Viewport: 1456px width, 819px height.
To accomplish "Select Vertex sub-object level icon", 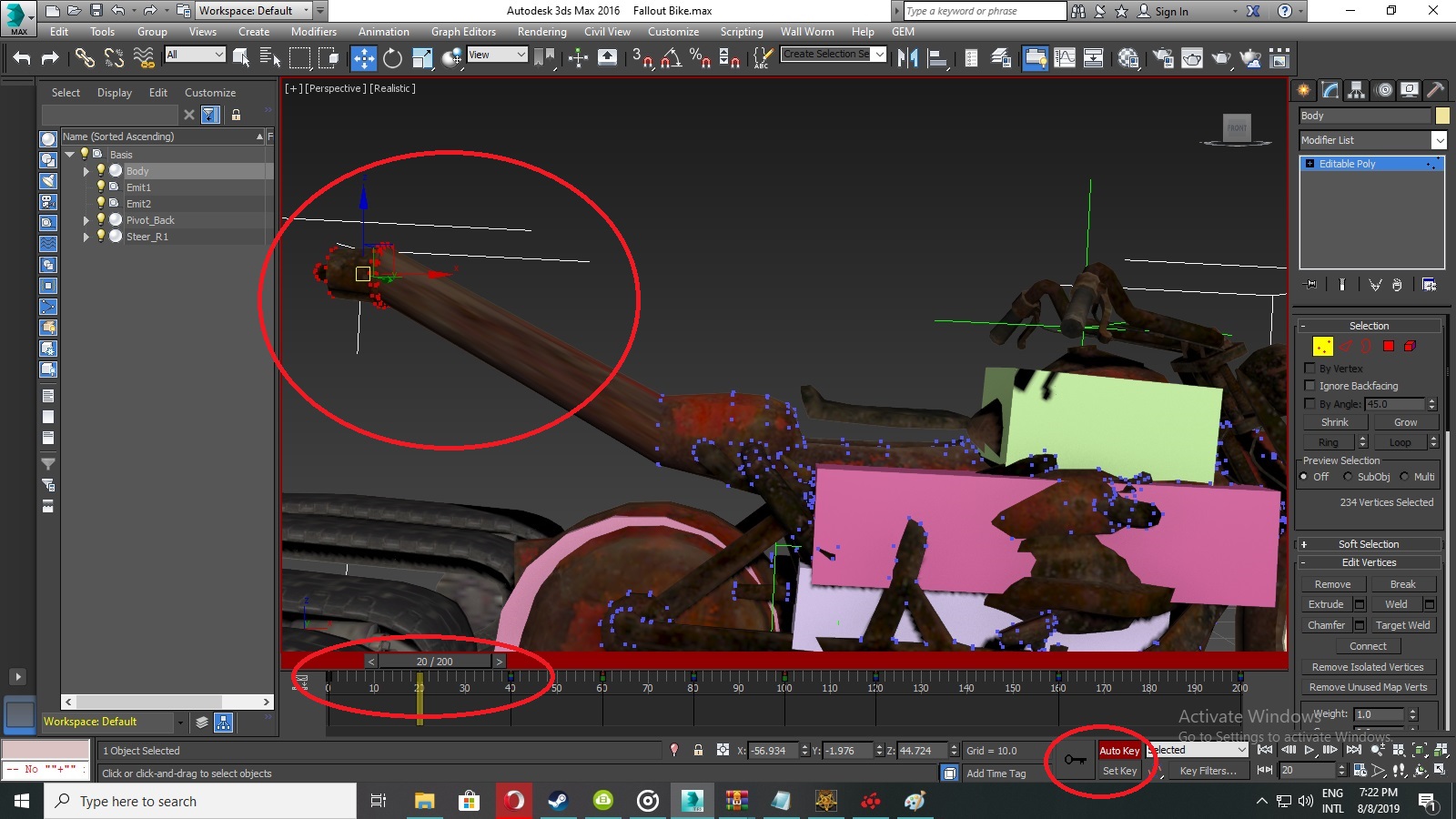I will [x=1323, y=346].
